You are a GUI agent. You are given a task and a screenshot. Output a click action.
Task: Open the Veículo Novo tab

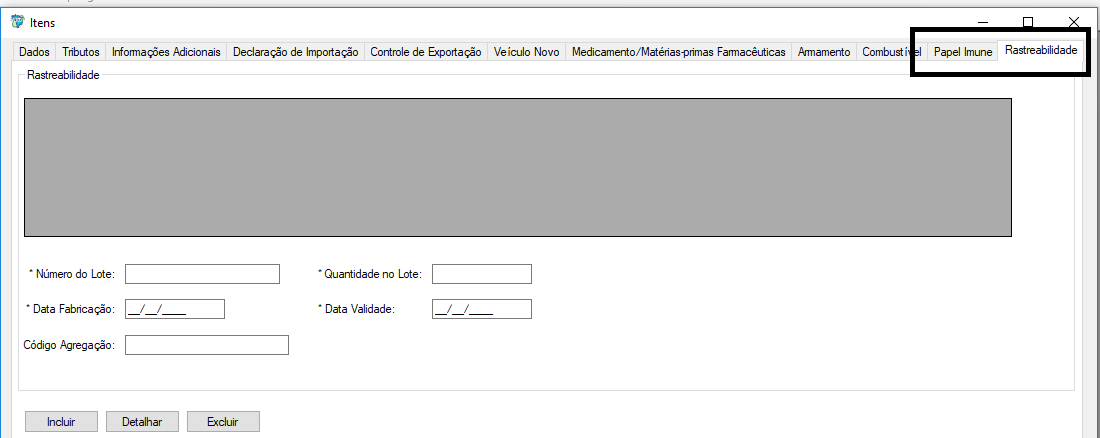click(x=527, y=52)
